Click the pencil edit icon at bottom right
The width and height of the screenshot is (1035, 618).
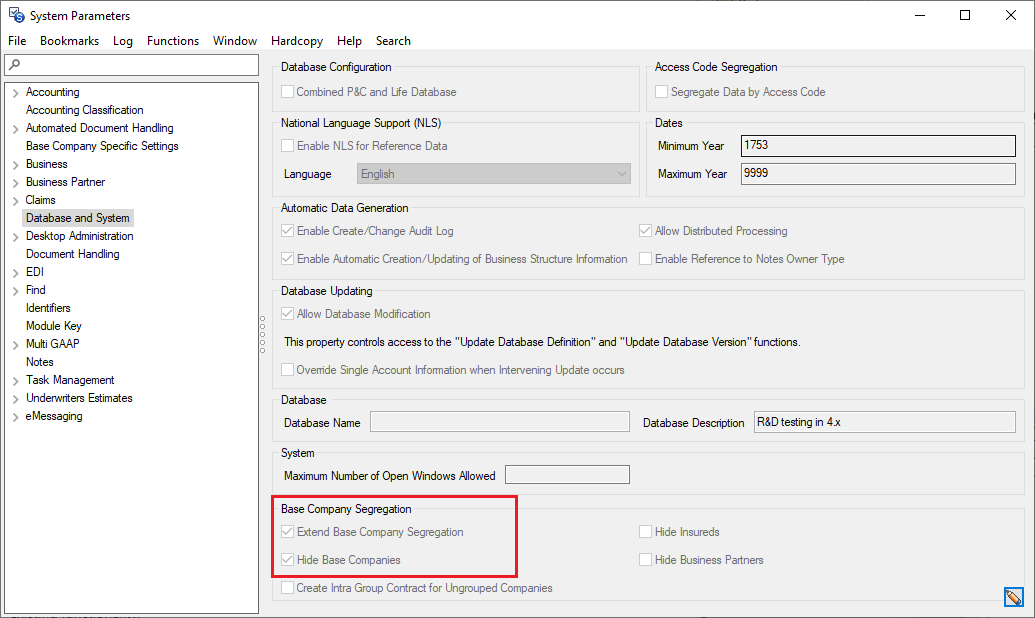click(1013, 597)
